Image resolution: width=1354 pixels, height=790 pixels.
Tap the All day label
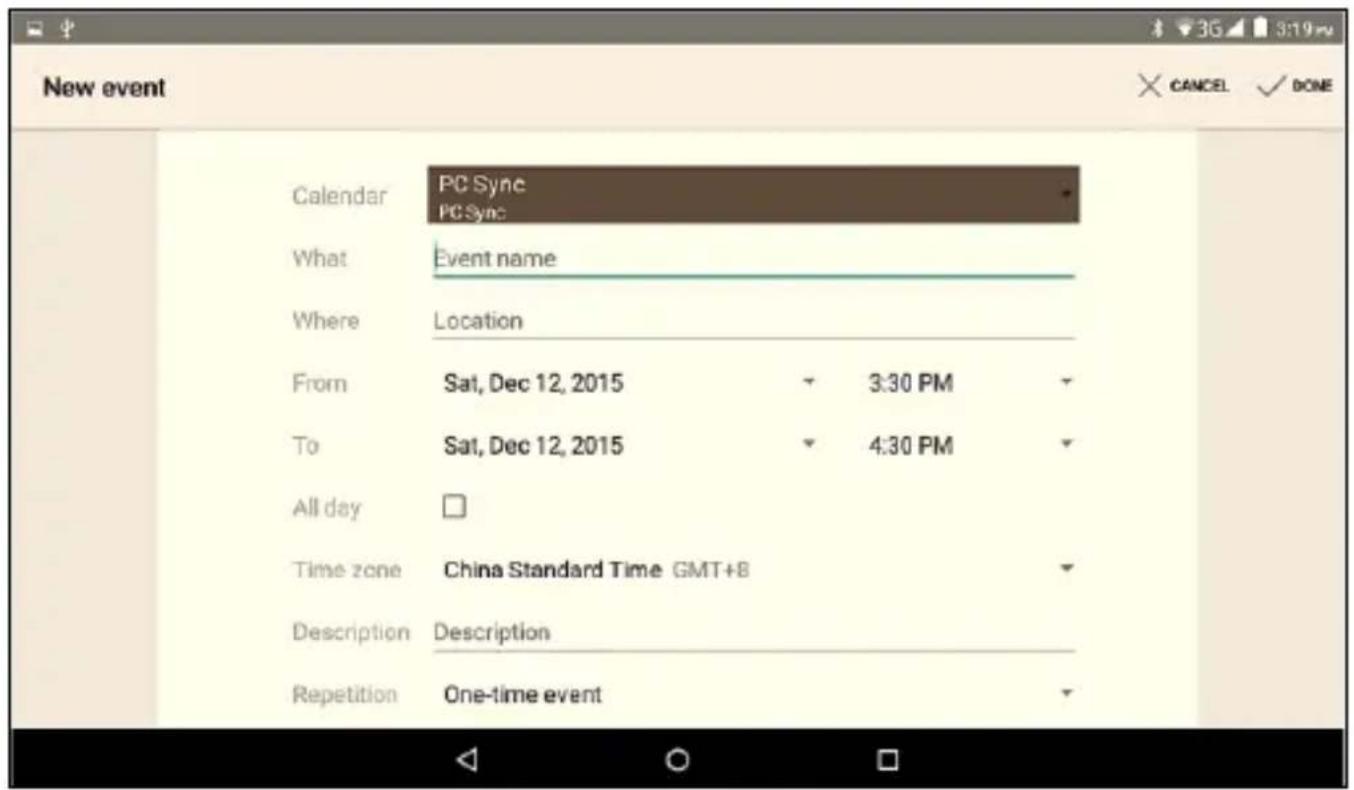pyautogui.click(x=326, y=508)
